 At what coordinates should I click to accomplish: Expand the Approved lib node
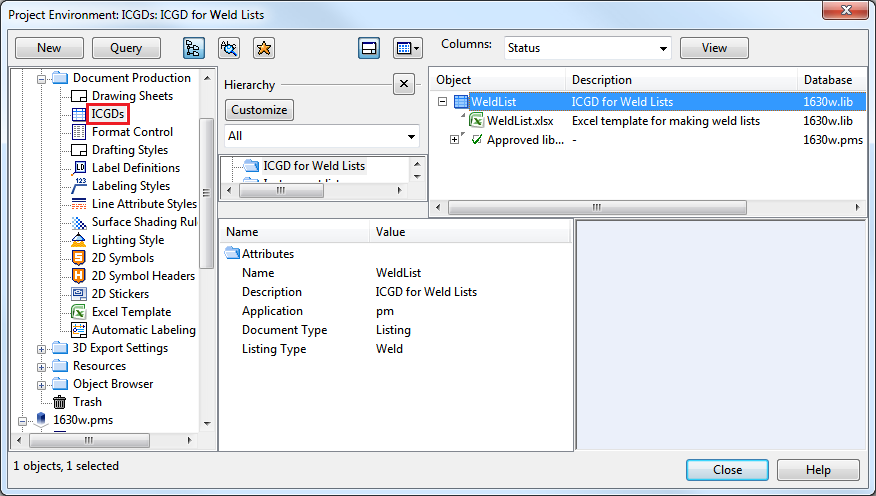point(455,140)
